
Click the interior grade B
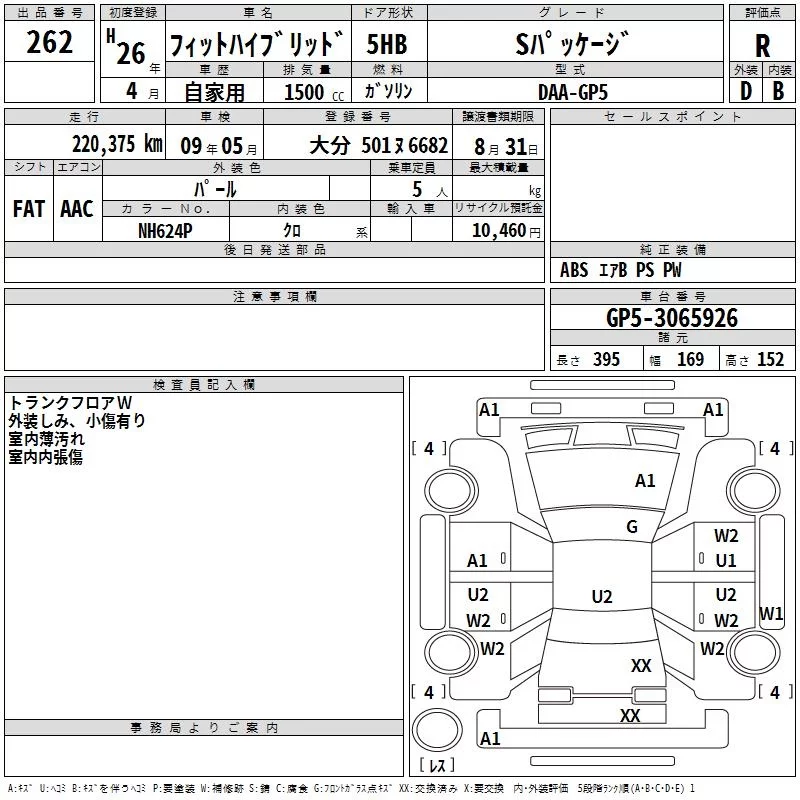click(779, 91)
